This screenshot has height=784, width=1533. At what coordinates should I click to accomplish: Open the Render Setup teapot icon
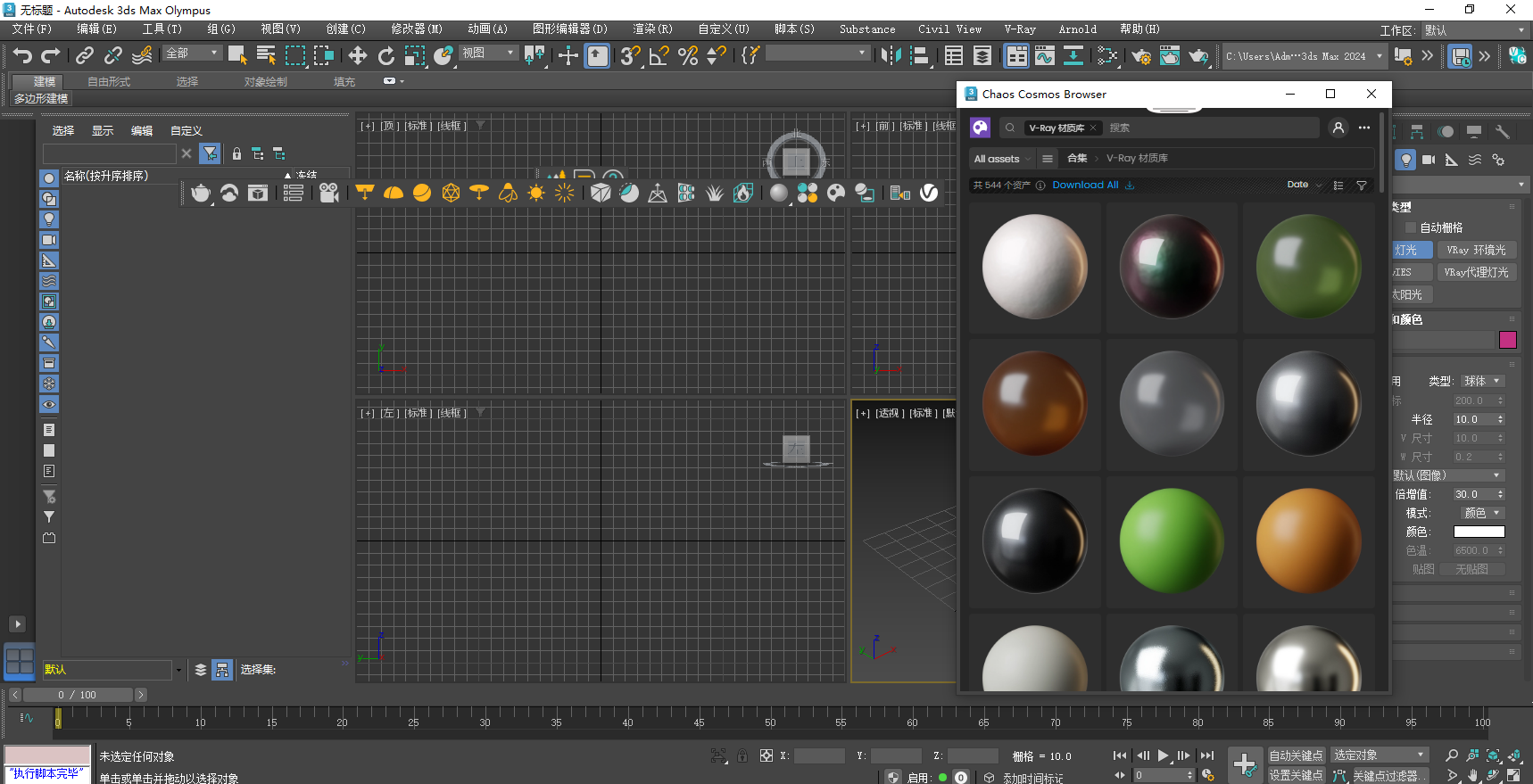coord(1140,56)
